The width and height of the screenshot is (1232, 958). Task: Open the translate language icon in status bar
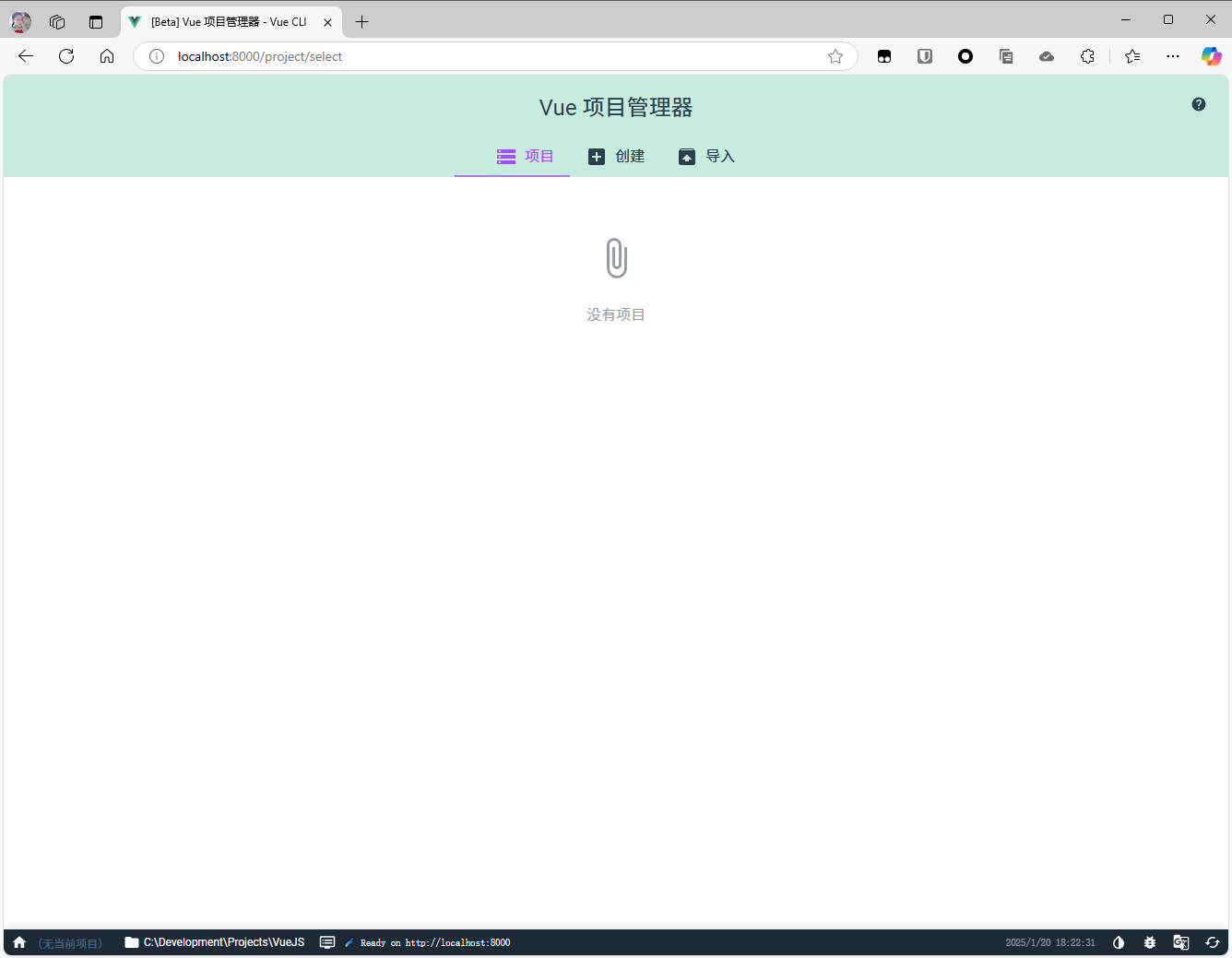tap(1181, 942)
